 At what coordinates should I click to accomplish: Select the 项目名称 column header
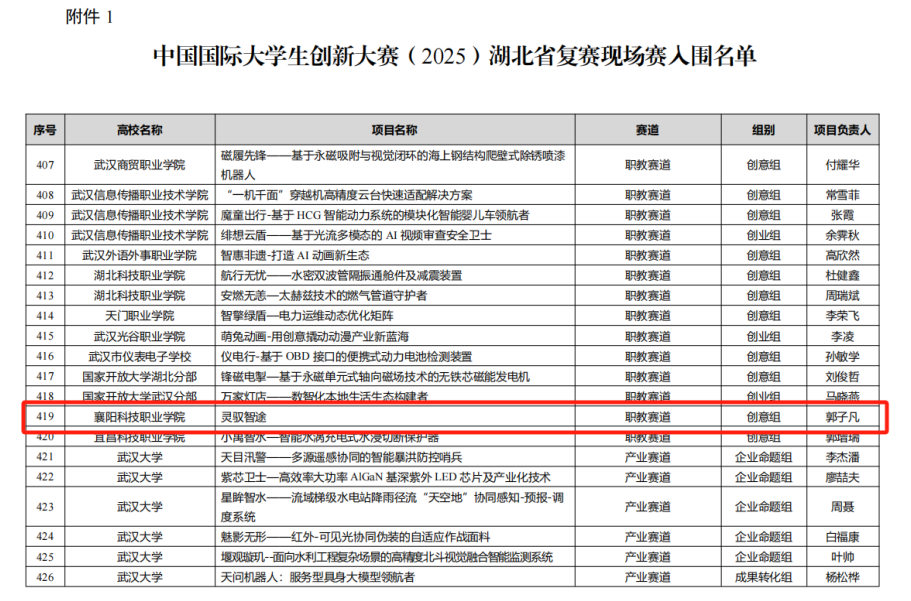tap(394, 130)
